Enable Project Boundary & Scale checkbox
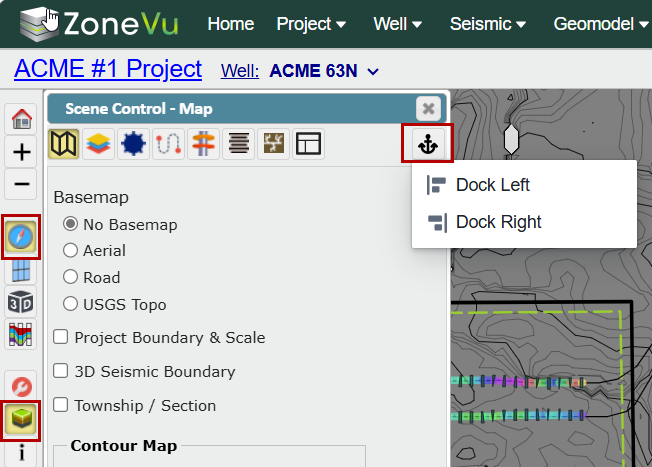The height and width of the screenshot is (467, 652). [61, 337]
